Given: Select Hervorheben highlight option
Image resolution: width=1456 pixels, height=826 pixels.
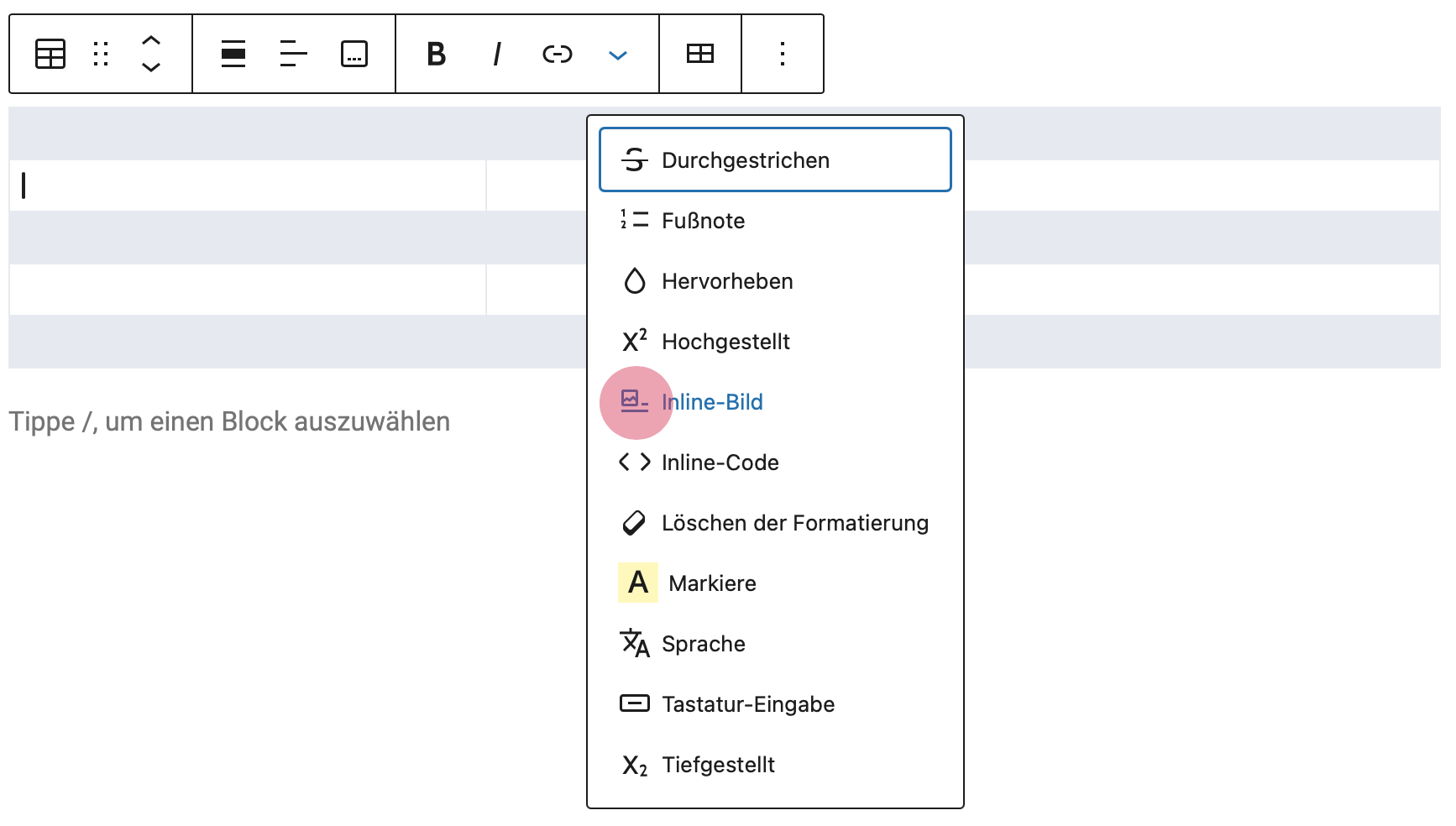Looking at the screenshot, I should pos(775,281).
